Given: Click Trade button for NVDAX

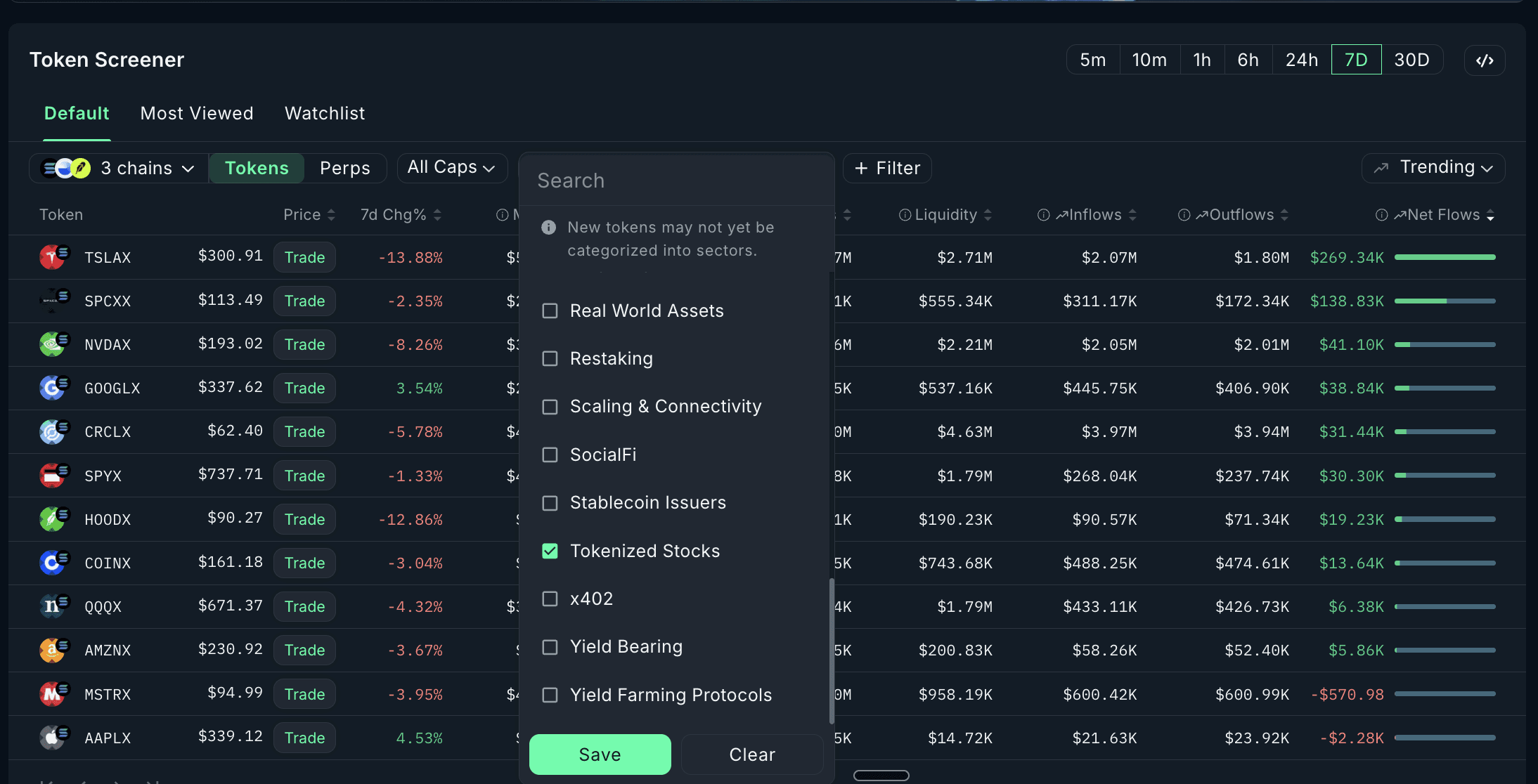Looking at the screenshot, I should 304,344.
